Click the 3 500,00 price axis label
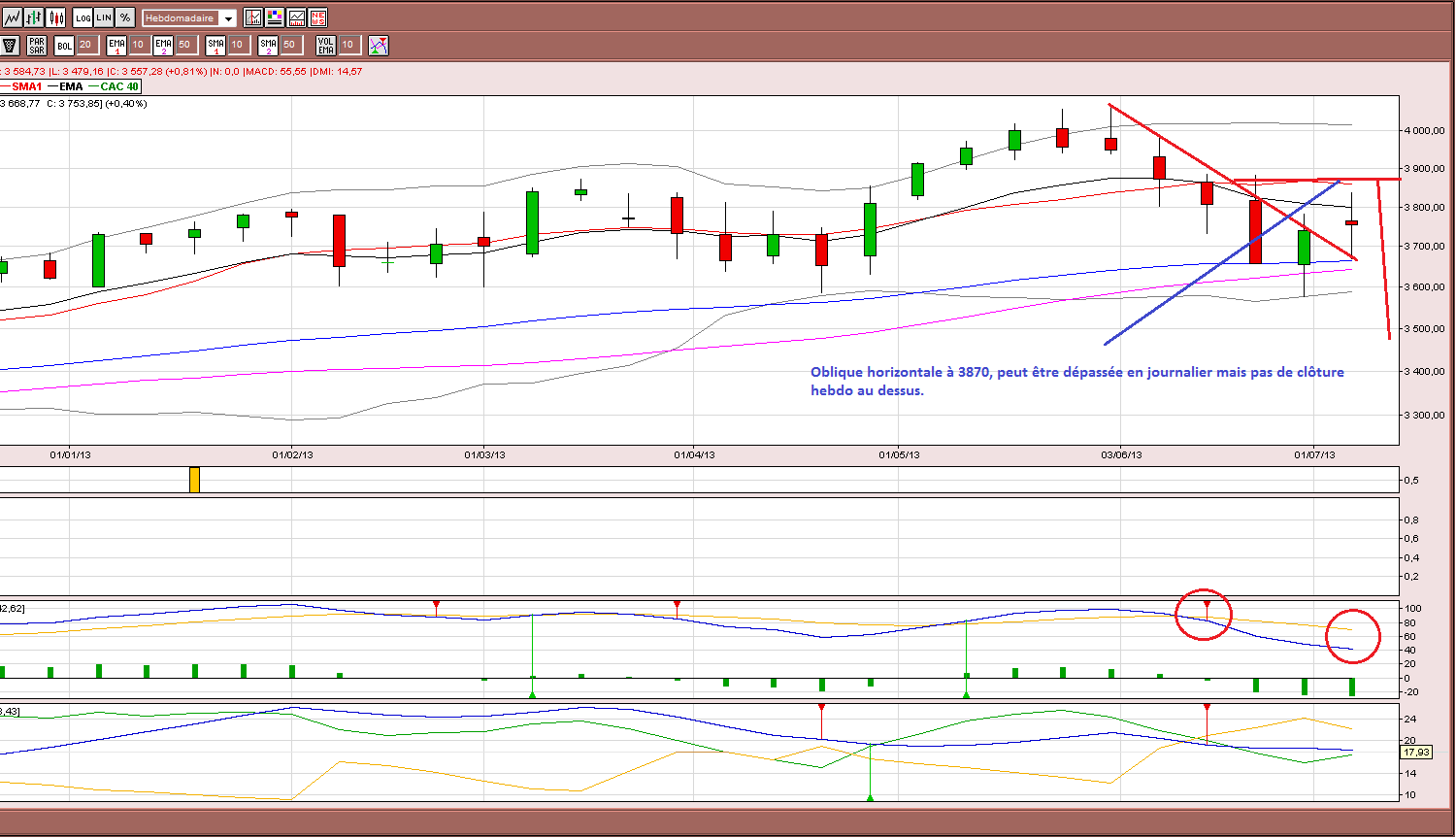The height and width of the screenshot is (838, 1456). pyautogui.click(x=1424, y=329)
